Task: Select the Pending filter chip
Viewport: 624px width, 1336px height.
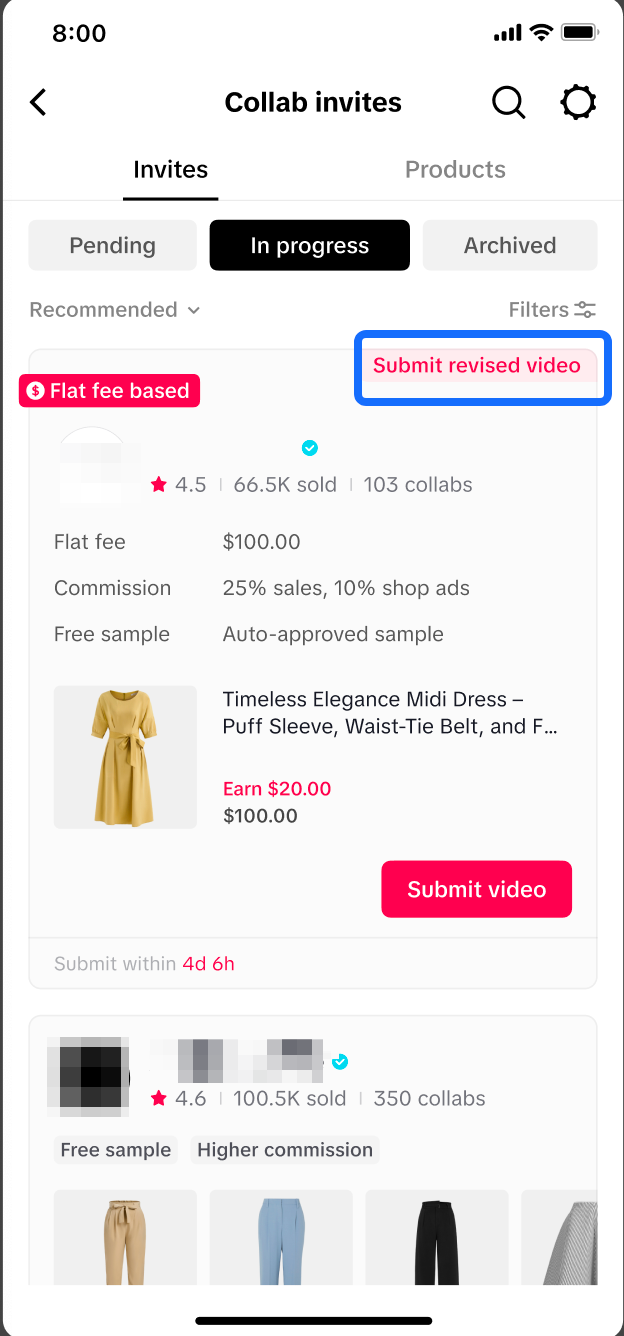Action: [113, 246]
